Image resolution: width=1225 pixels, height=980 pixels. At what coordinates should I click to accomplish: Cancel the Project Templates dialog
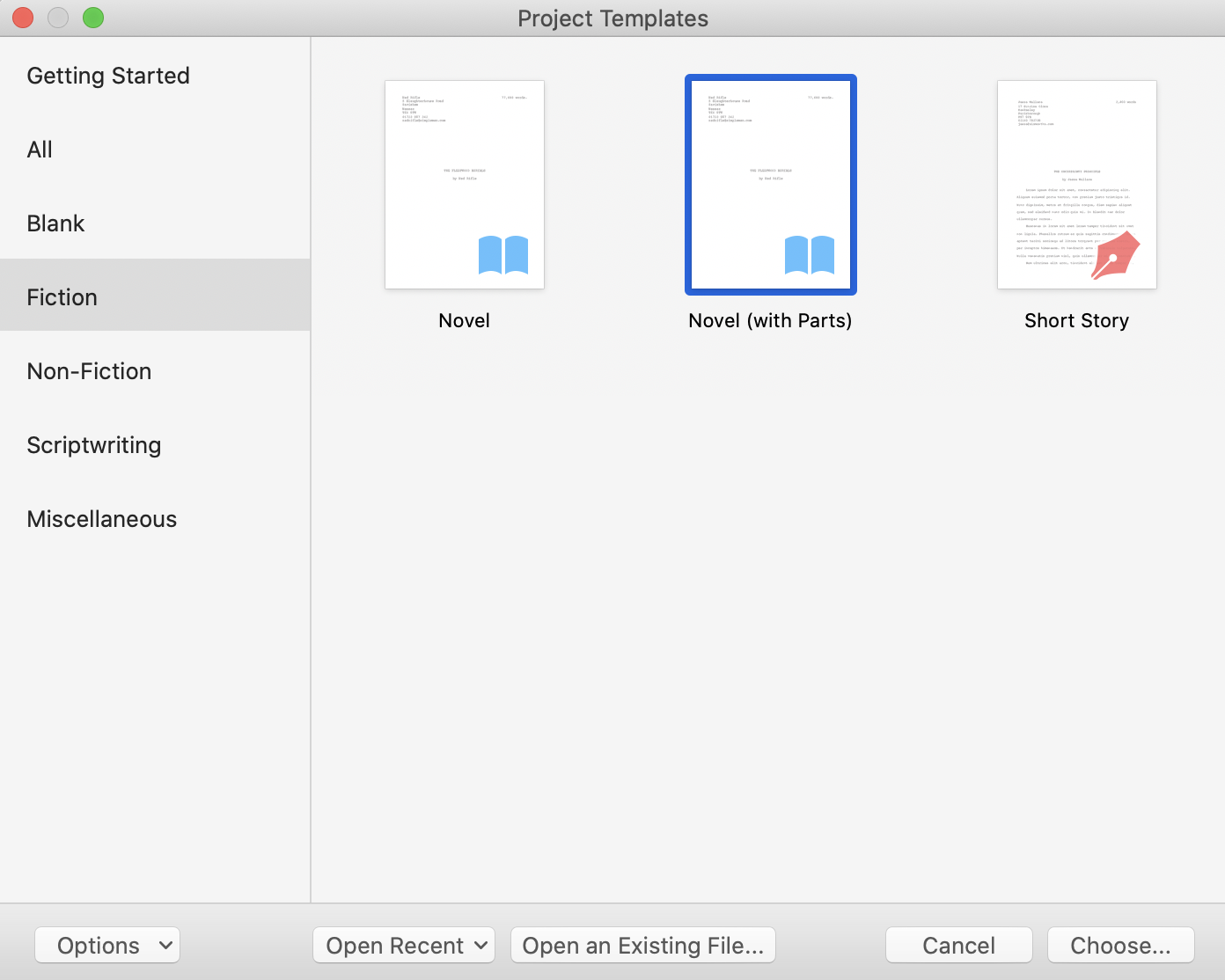pos(958,946)
